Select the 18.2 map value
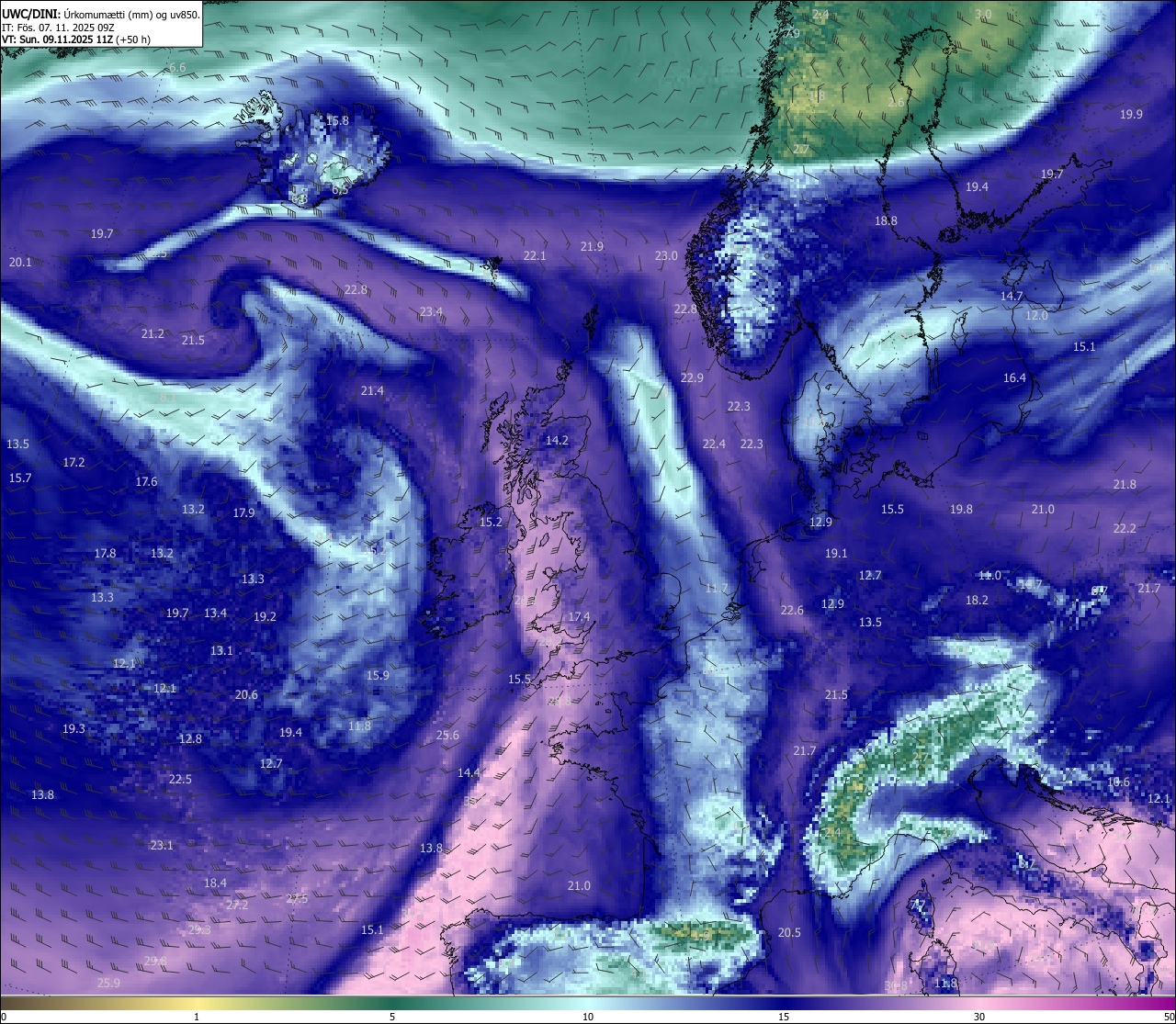 977,600
